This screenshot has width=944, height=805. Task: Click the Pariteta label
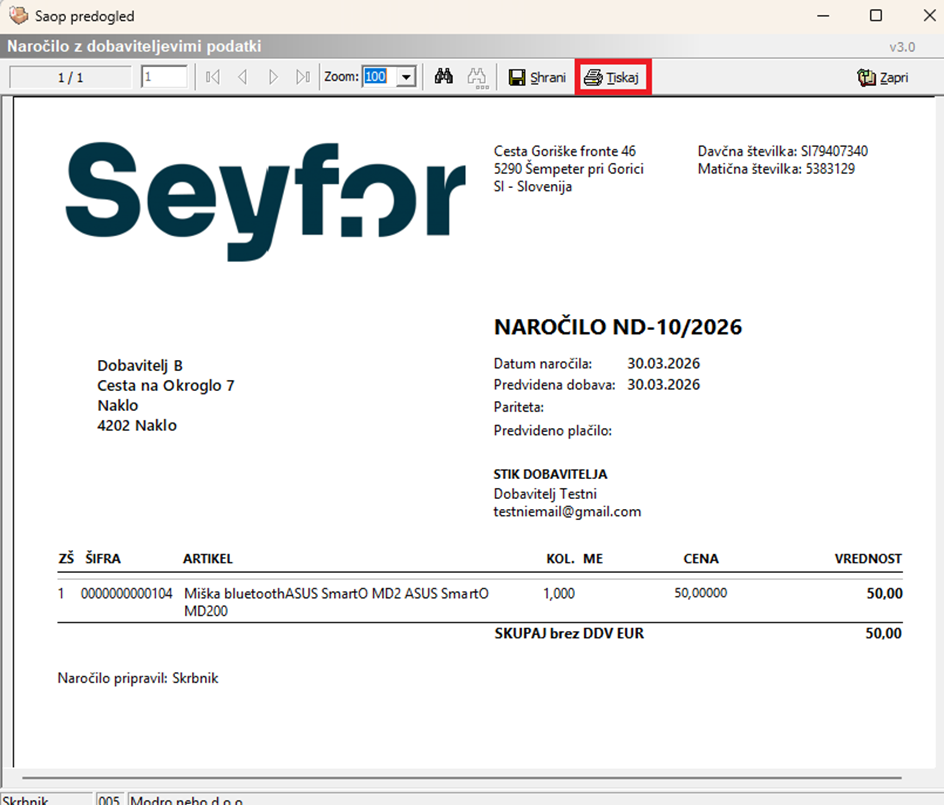(518, 407)
